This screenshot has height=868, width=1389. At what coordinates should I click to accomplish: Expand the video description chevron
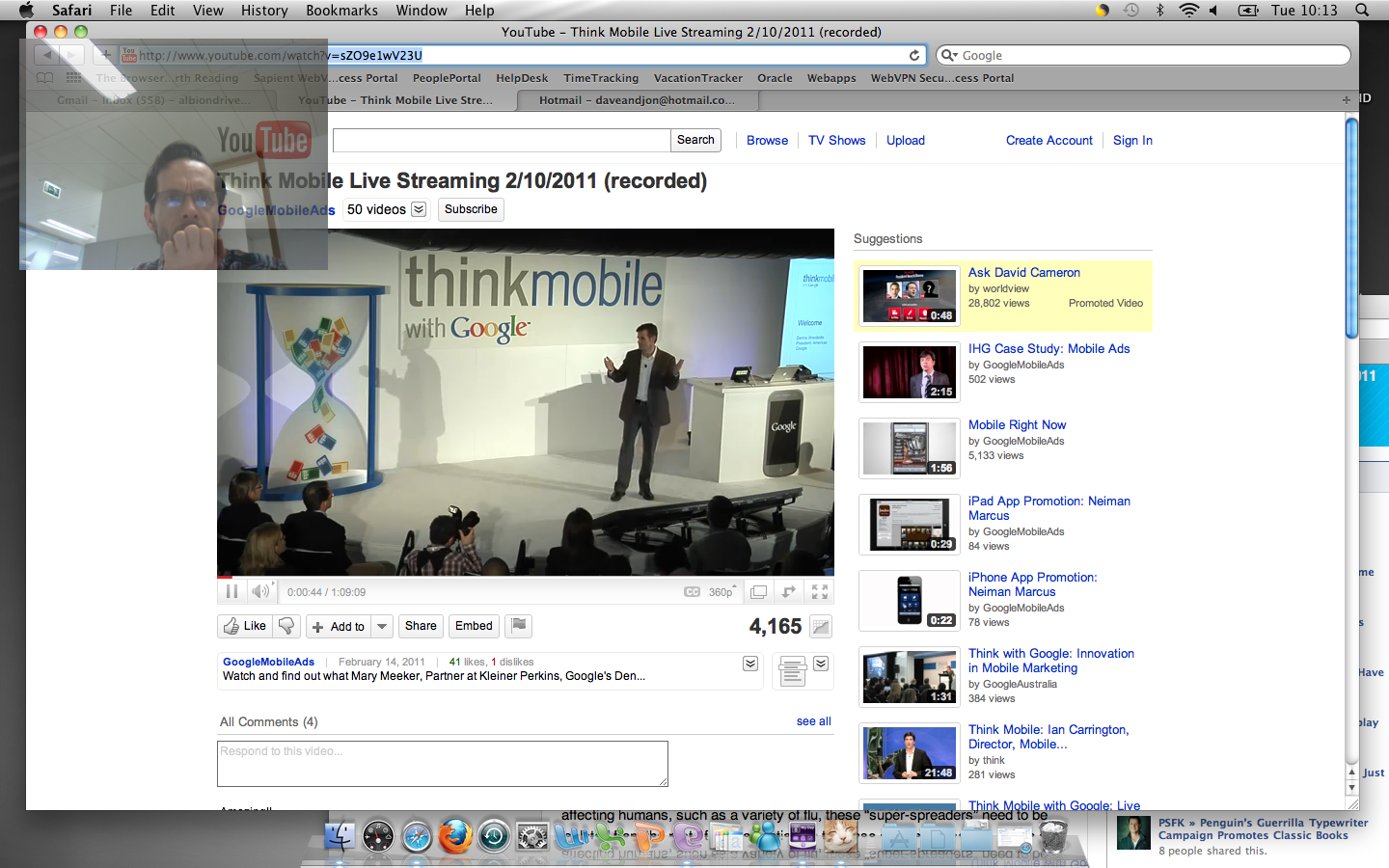(750, 664)
